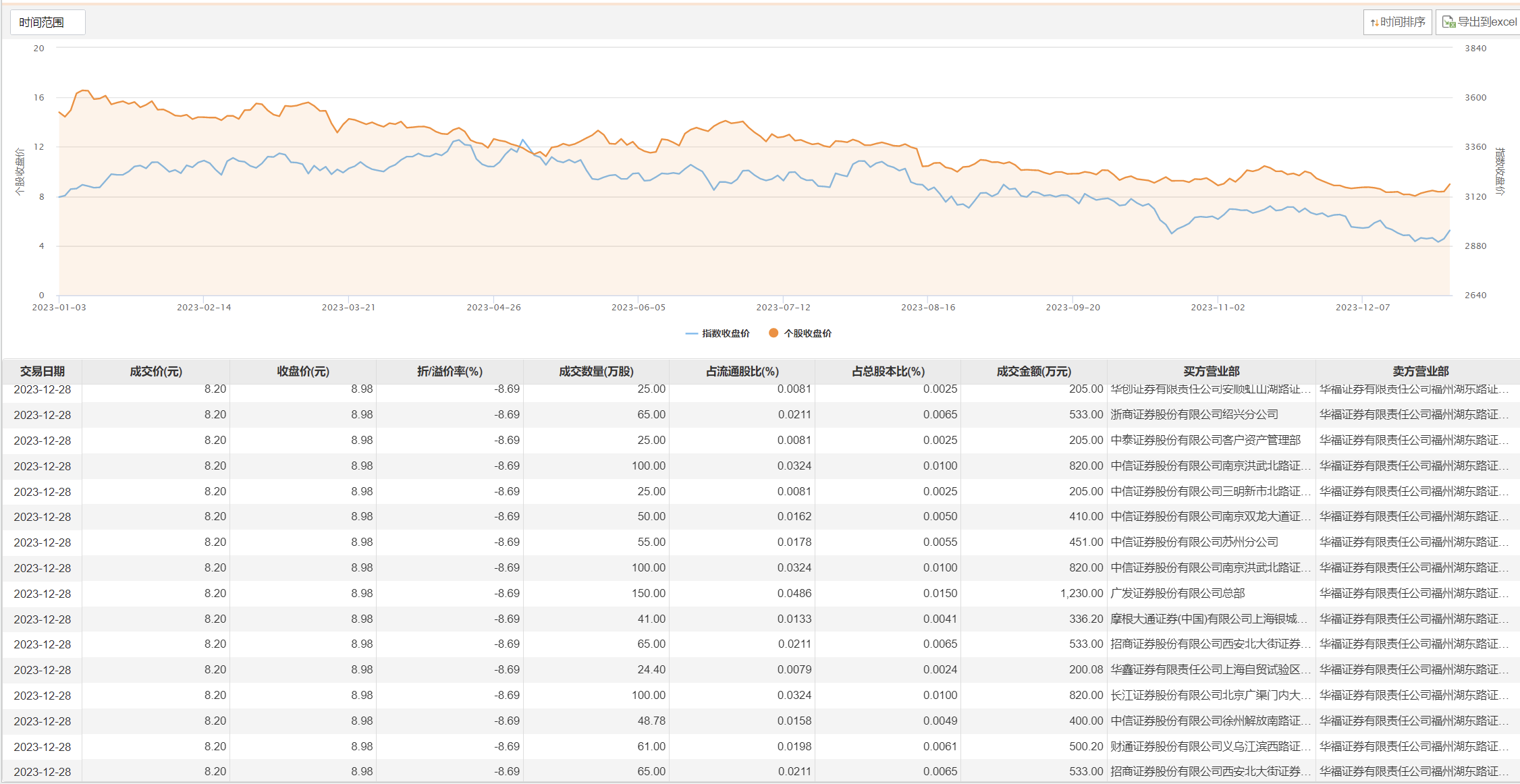Viewport: 1520px width, 784px height.
Task: Sort by 成交价(元) column header
Action: 156,372
